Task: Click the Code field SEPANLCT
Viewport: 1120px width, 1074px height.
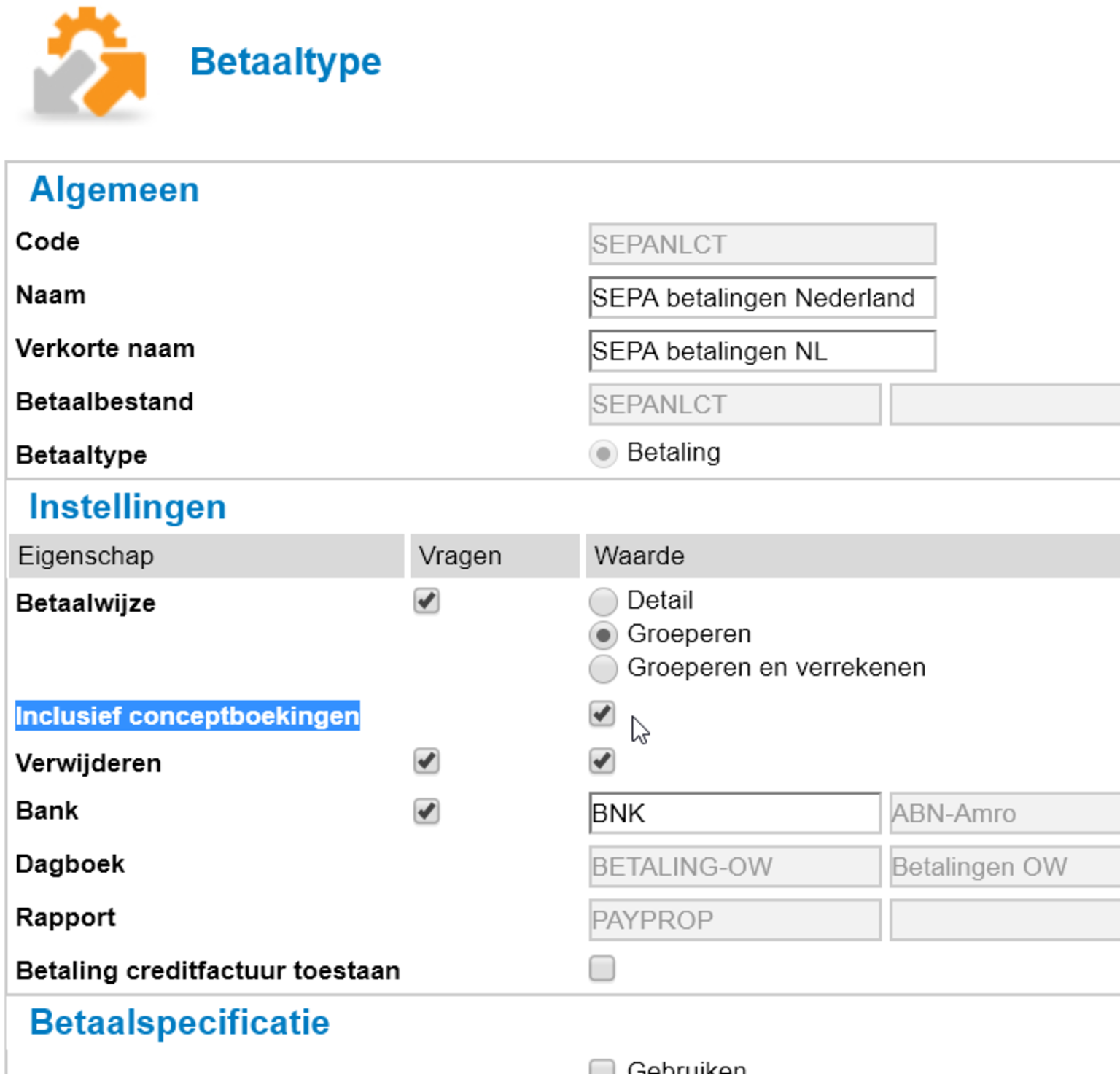Action: click(x=762, y=244)
